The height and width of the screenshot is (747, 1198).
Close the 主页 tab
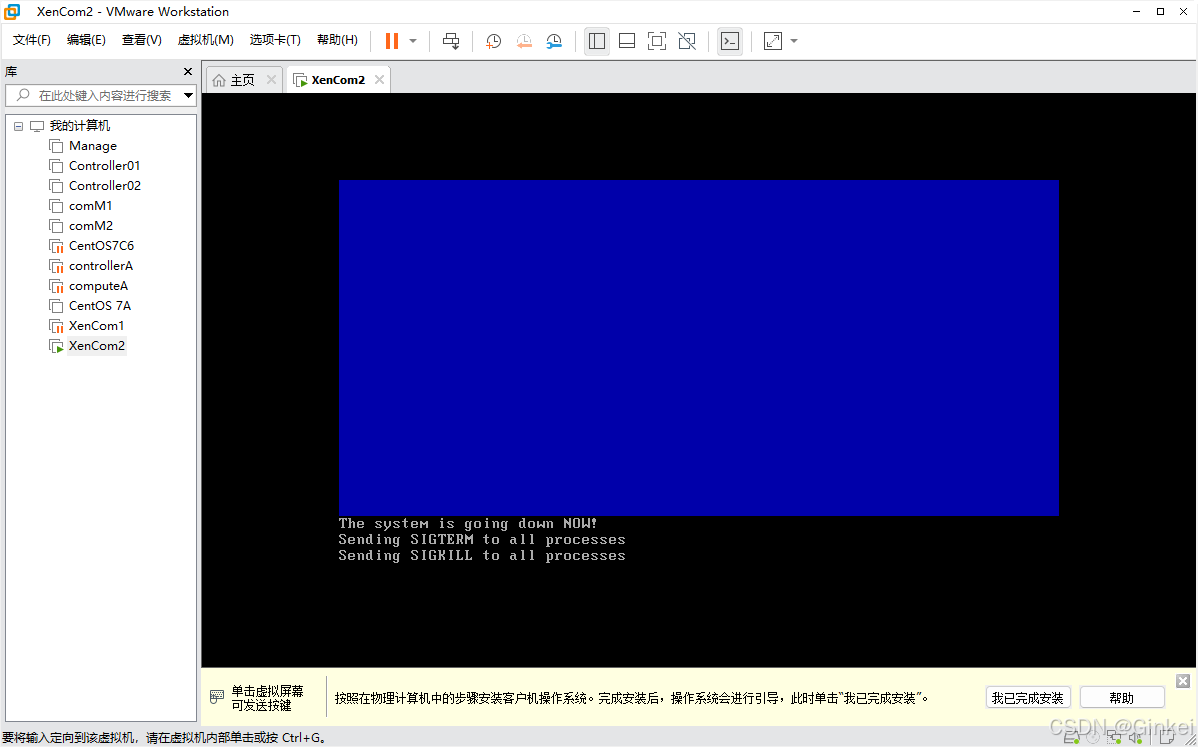pos(271,80)
